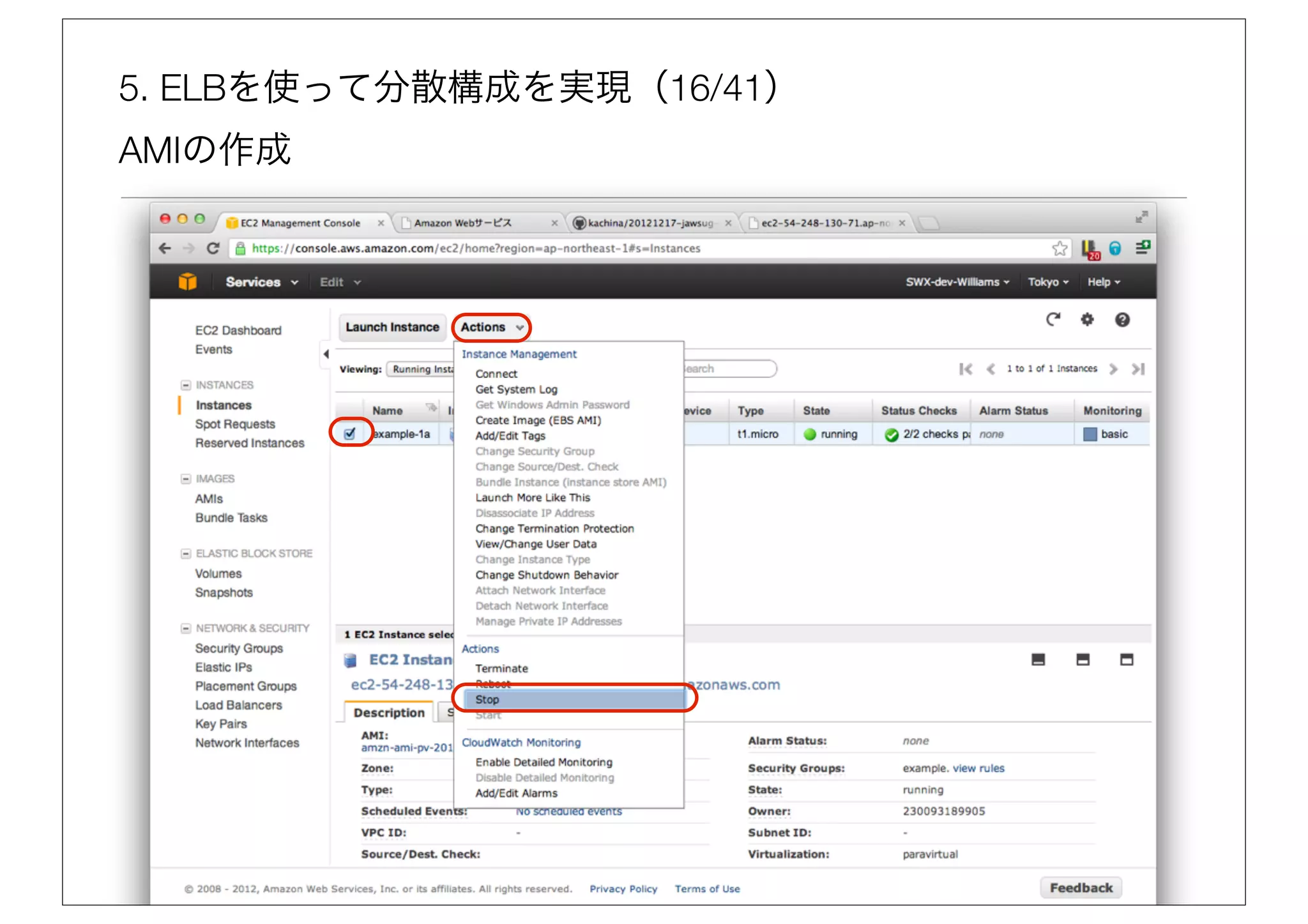1308x924 pixels.
Task: Close the EC2 Management Console tab
Action: pyautogui.click(x=381, y=223)
